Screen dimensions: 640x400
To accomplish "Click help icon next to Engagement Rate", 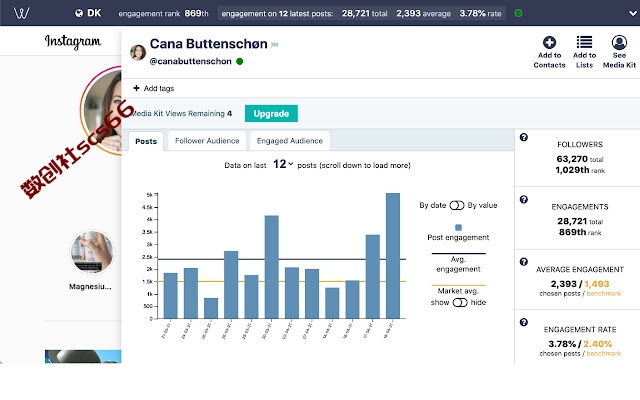I will click(524, 322).
